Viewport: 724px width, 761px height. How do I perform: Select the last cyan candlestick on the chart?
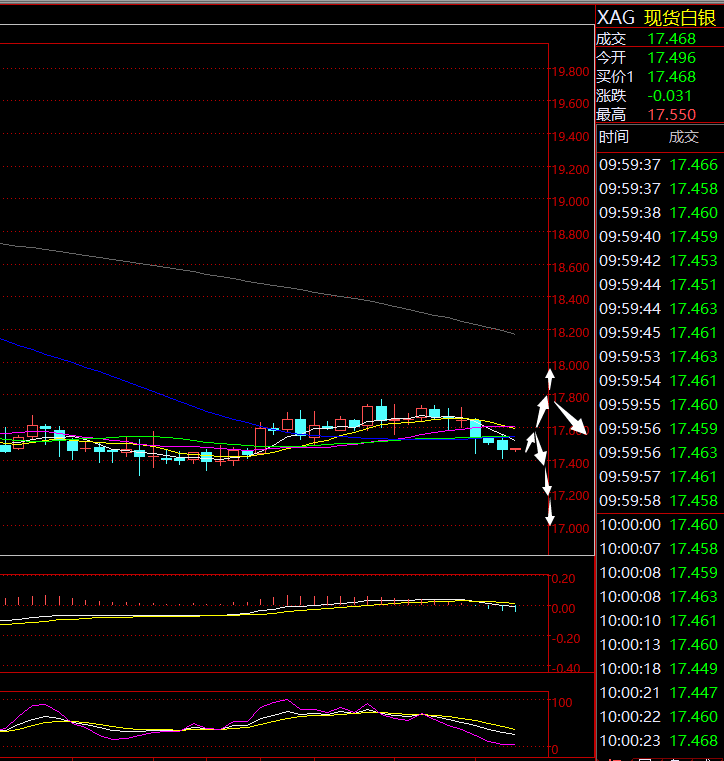coord(502,444)
